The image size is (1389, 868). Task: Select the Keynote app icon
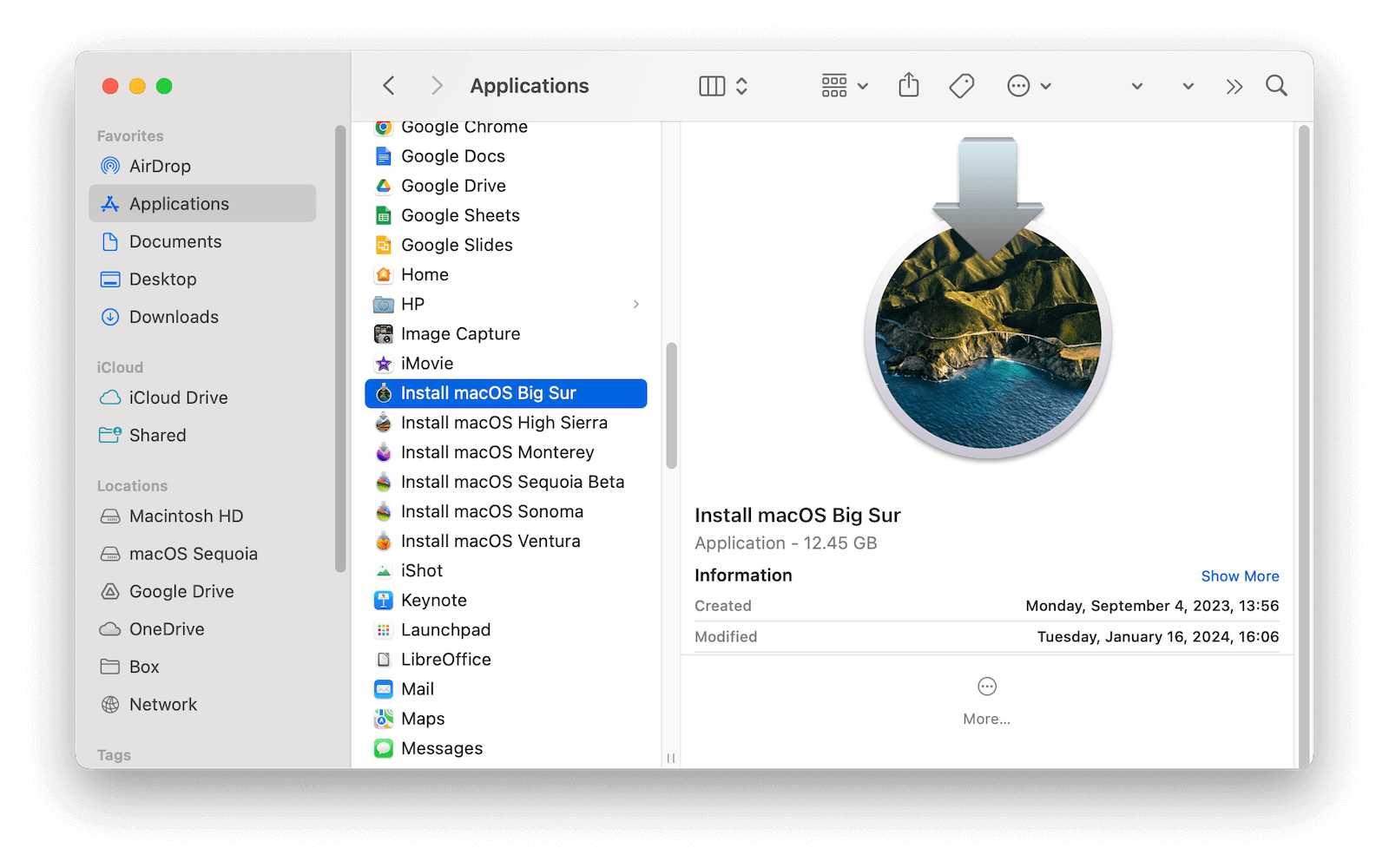[x=383, y=600]
